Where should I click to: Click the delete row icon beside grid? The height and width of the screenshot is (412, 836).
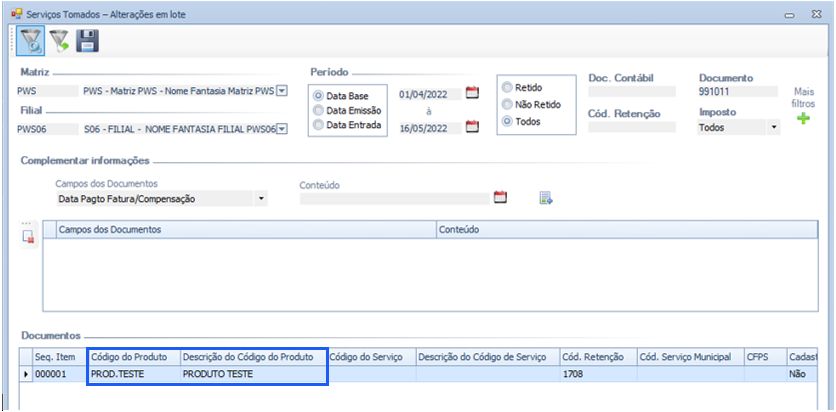pos(28,238)
